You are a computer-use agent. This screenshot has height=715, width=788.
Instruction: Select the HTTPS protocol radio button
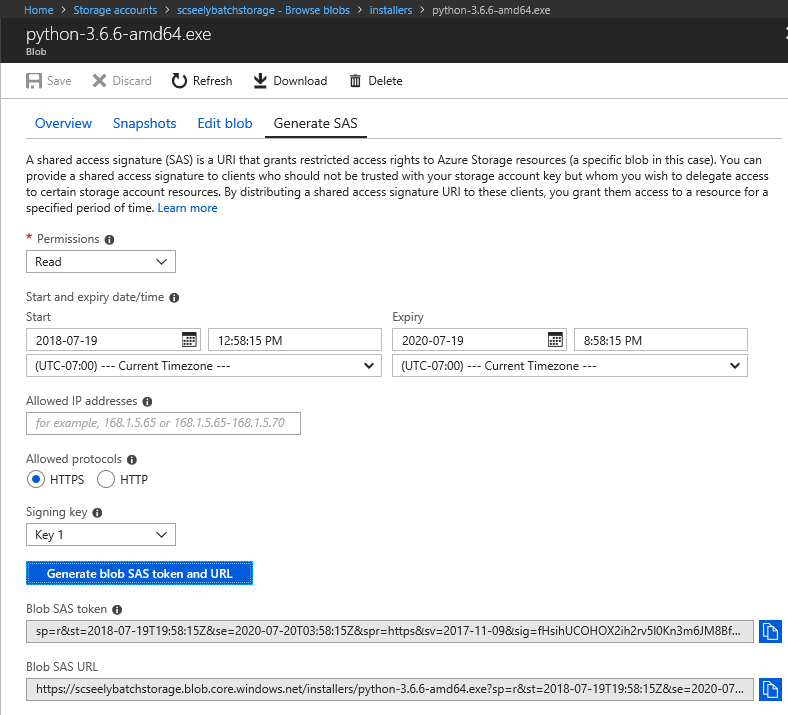tap(35, 480)
